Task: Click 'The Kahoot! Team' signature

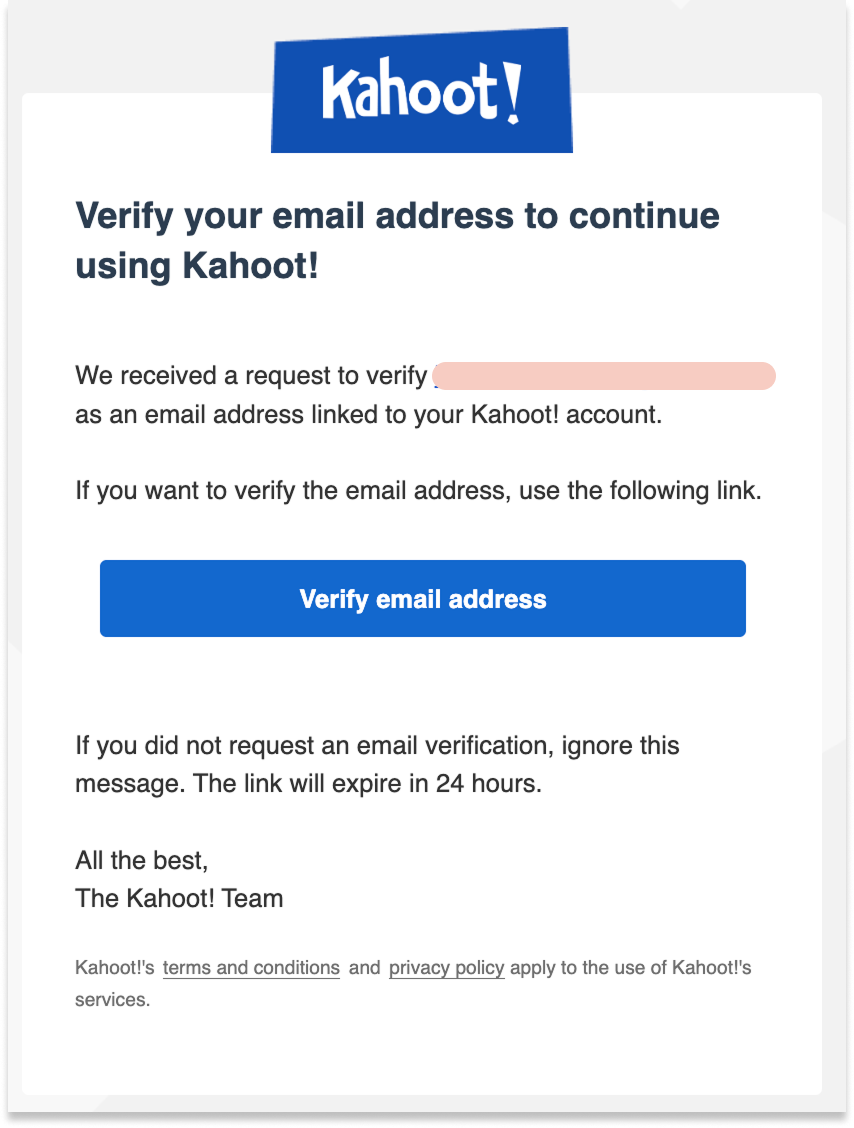Action: (179, 899)
